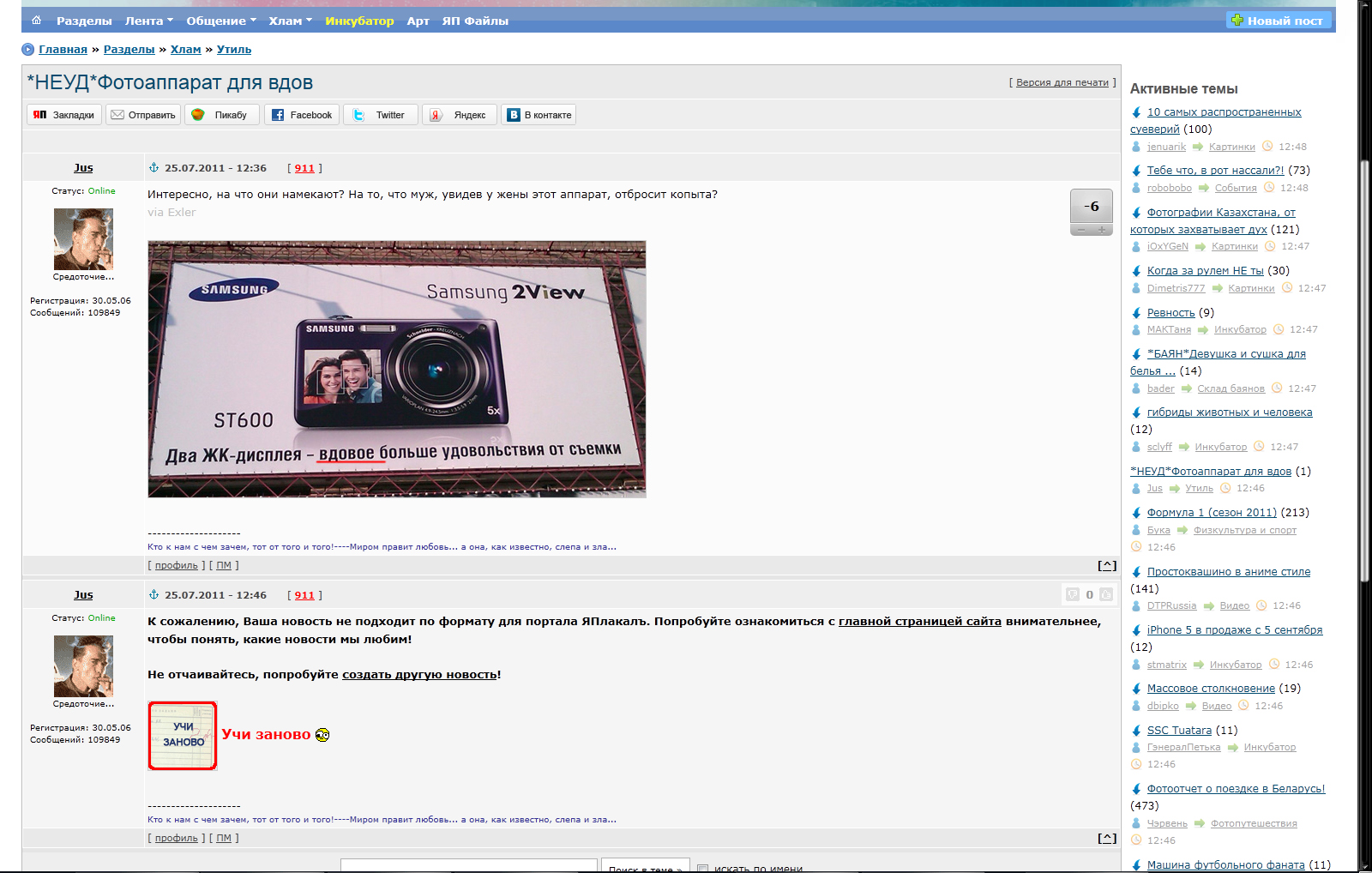Open 'iPhone 5 в продаже с 5 сентября'
Screen dimensions: 1372x873
point(1235,630)
